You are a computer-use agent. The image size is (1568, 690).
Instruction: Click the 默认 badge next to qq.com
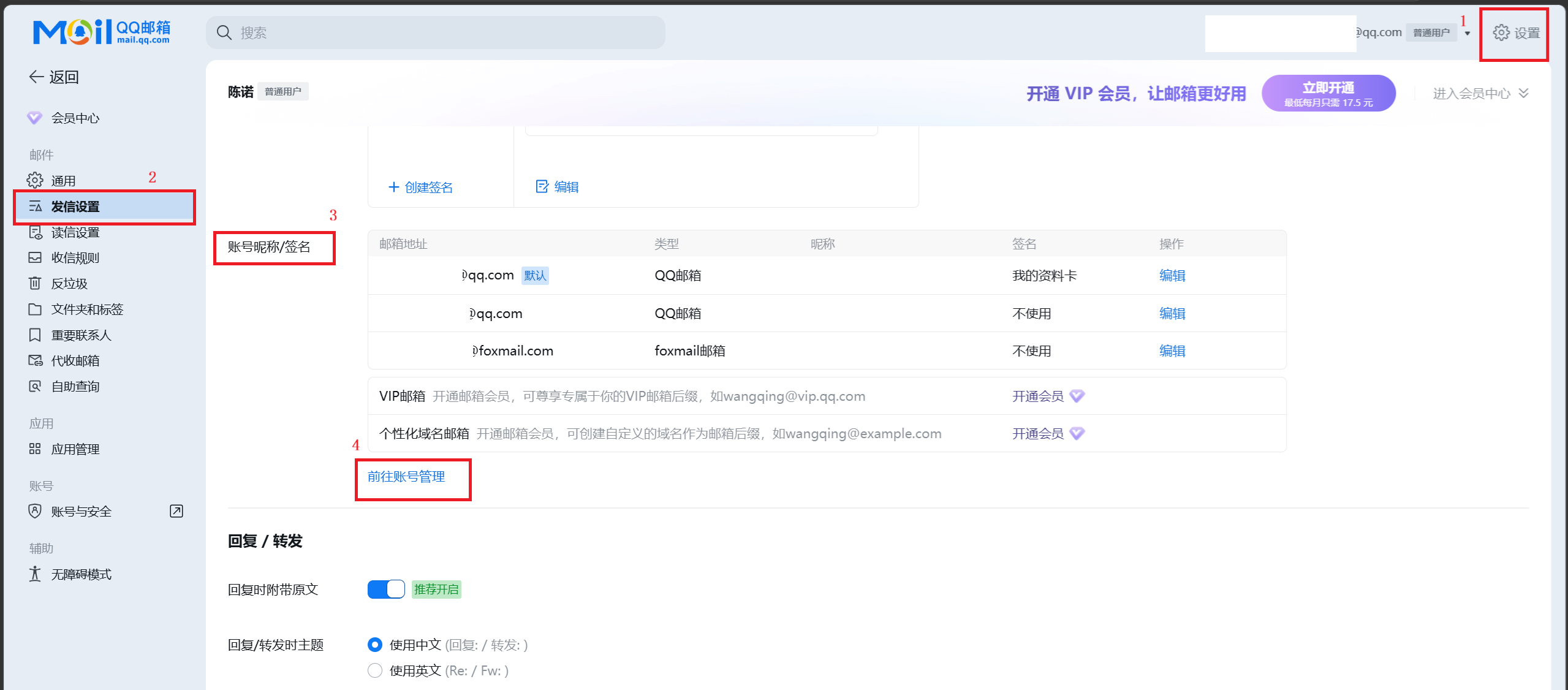pyautogui.click(x=535, y=275)
